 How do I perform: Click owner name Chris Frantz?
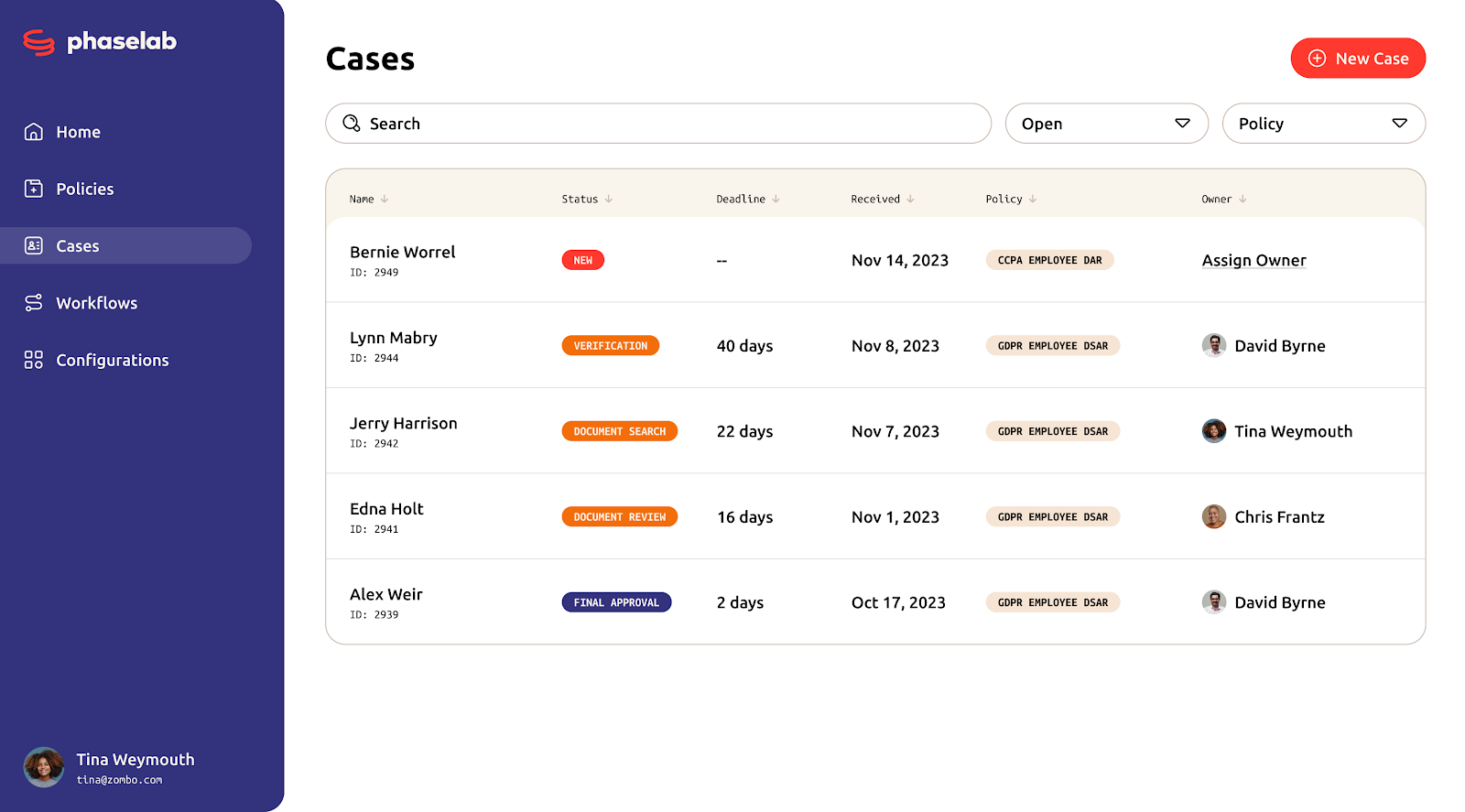[x=1279, y=516]
